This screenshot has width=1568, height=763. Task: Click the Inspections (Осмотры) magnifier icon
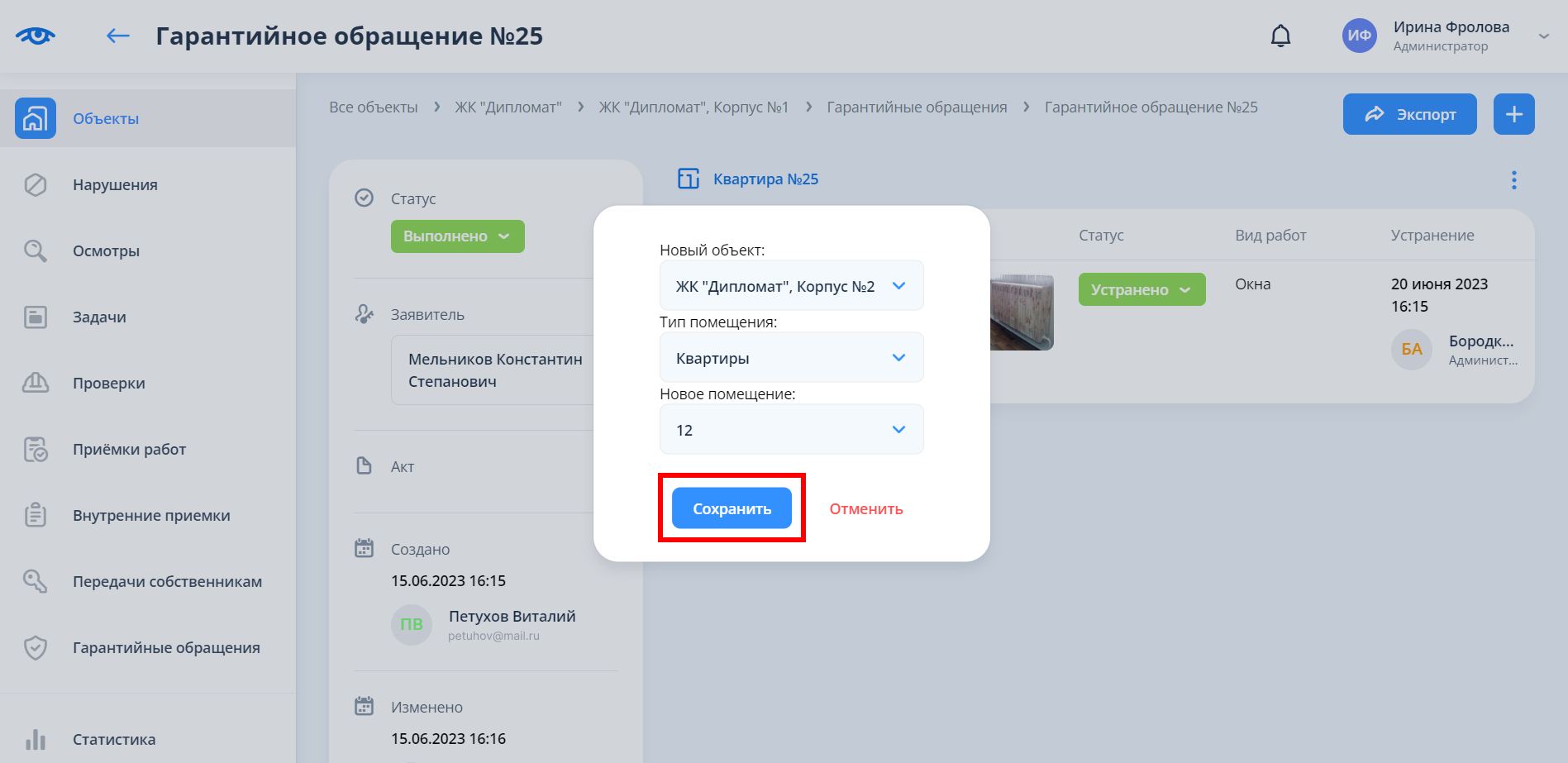[x=36, y=250]
